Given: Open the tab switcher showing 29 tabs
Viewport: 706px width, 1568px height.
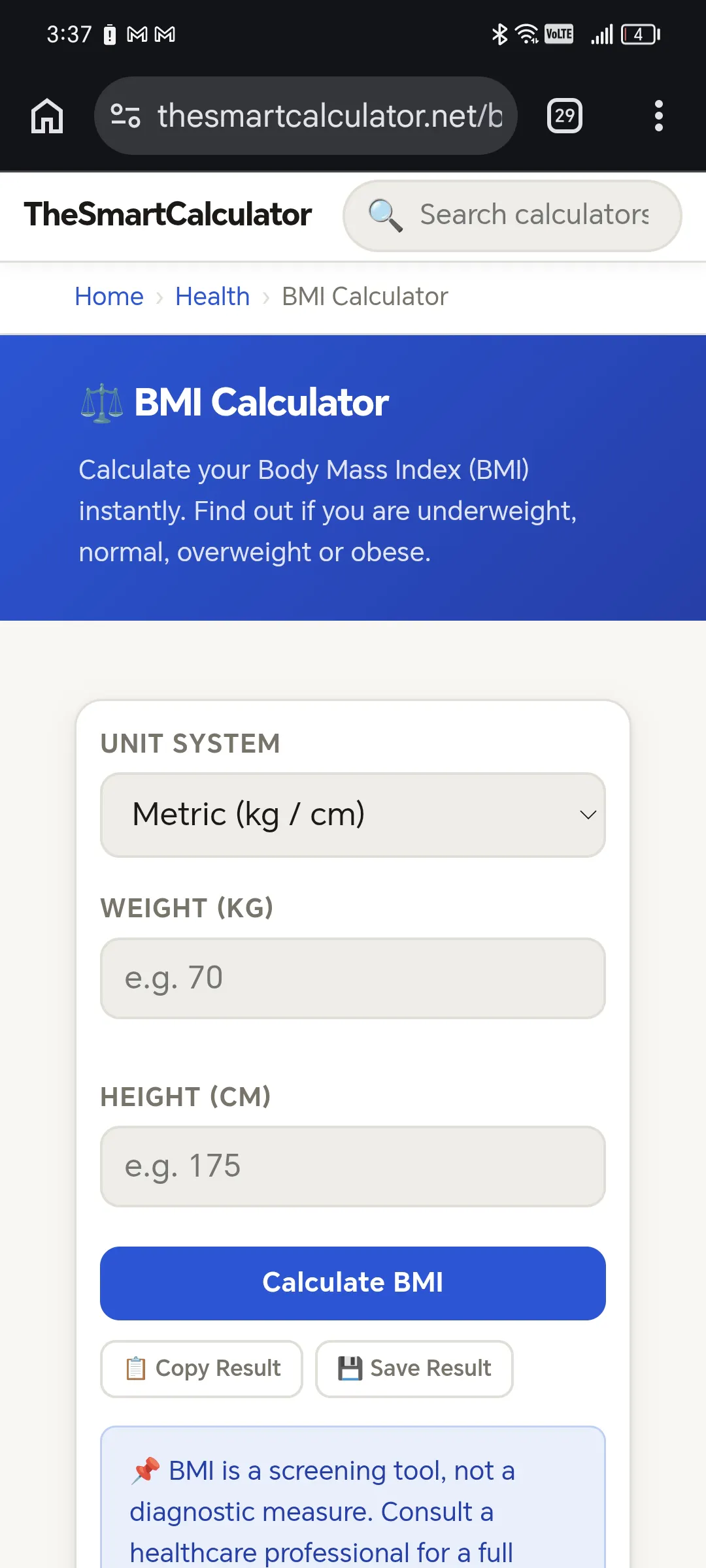Looking at the screenshot, I should pos(564,116).
